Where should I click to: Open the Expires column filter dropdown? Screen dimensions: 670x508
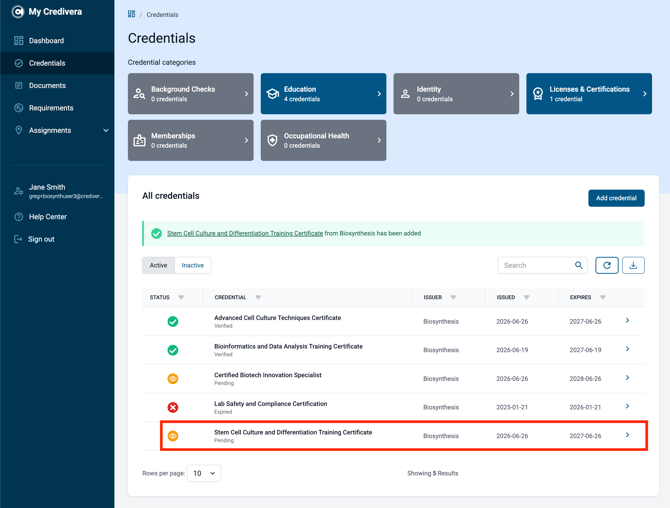[602, 297]
